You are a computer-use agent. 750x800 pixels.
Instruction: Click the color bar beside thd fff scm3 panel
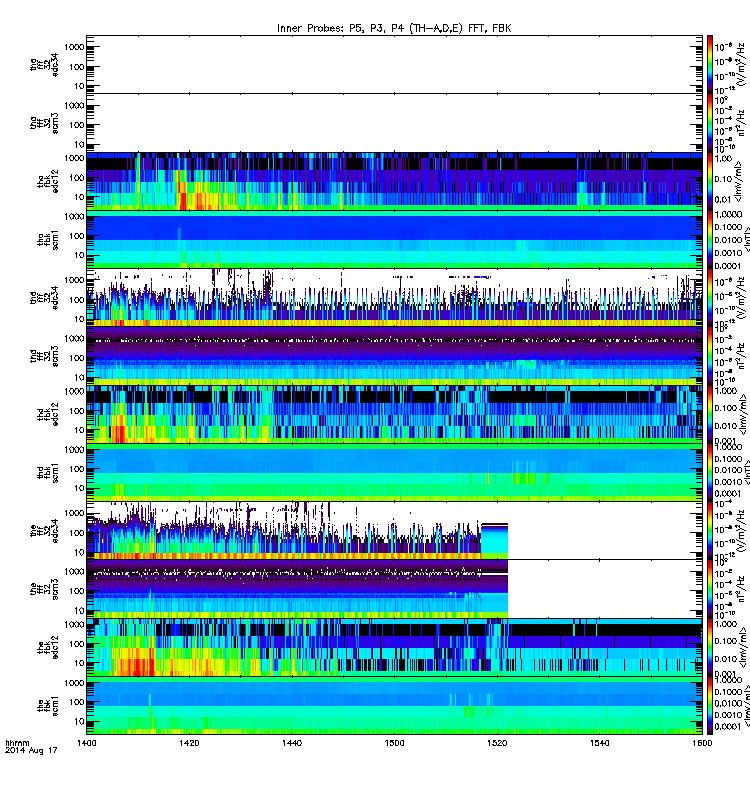710,356
